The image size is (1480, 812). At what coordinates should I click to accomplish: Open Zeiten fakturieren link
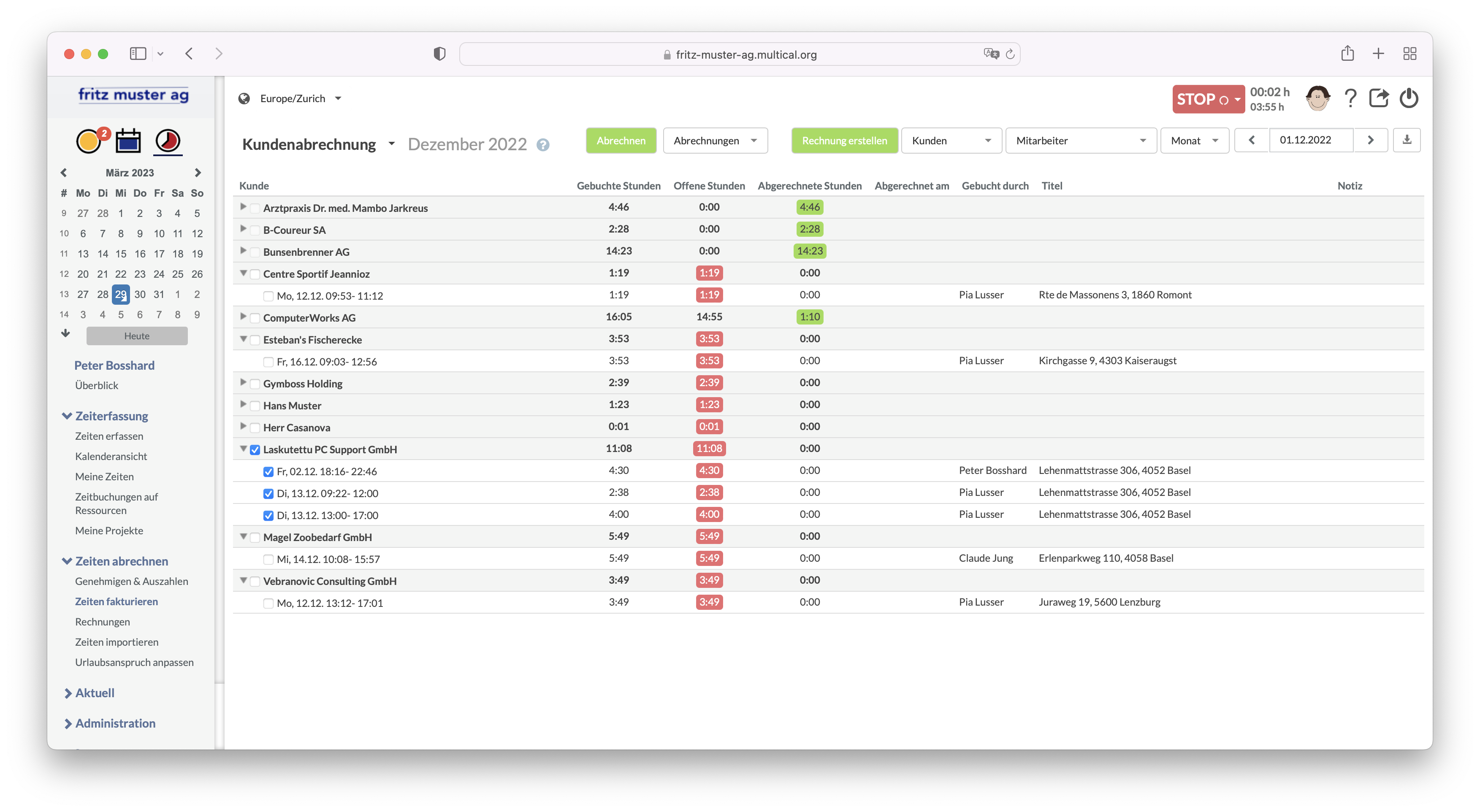[117, 601]
